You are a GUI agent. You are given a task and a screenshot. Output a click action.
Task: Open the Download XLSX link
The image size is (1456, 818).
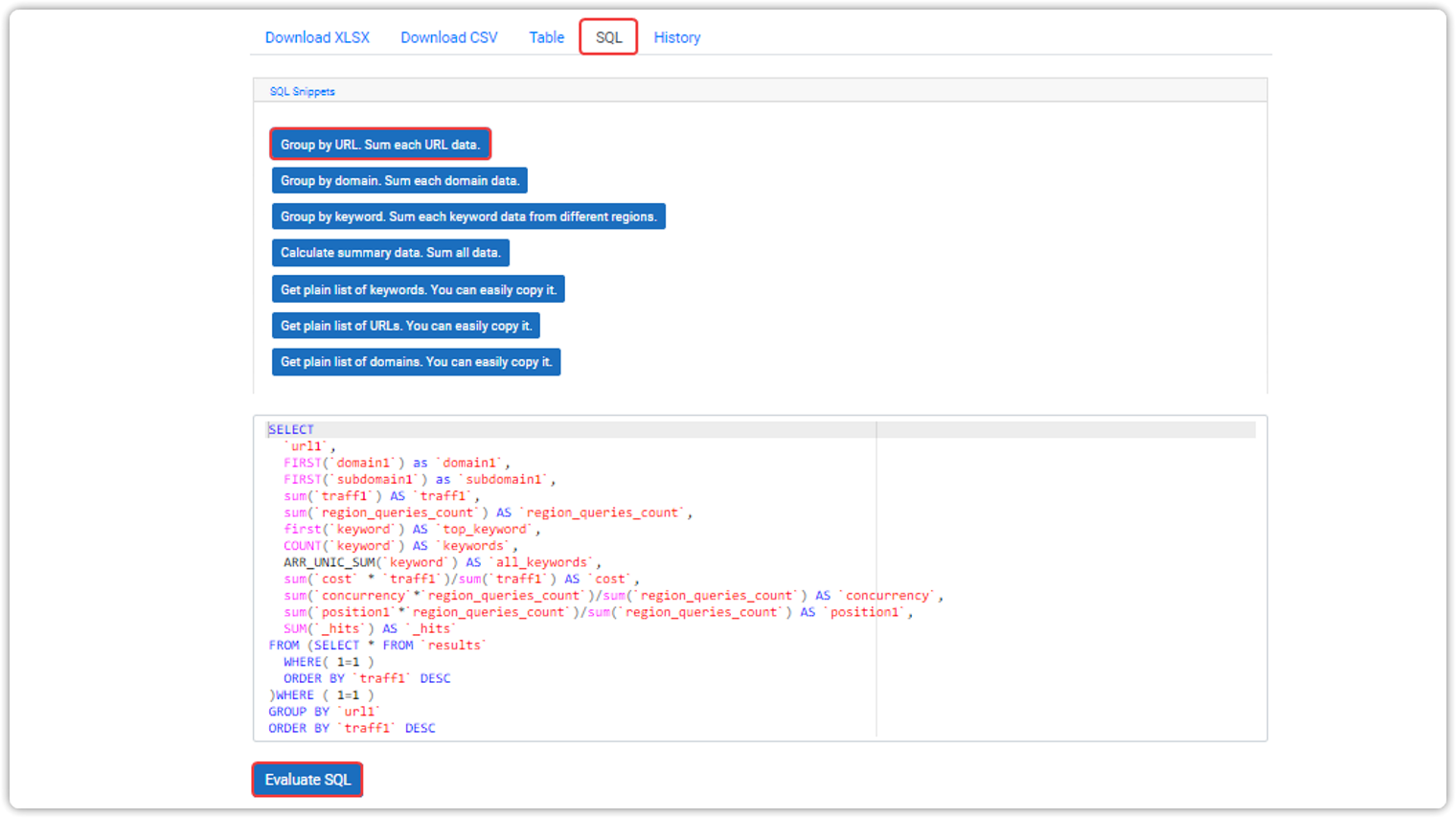[x=317, y=37]
